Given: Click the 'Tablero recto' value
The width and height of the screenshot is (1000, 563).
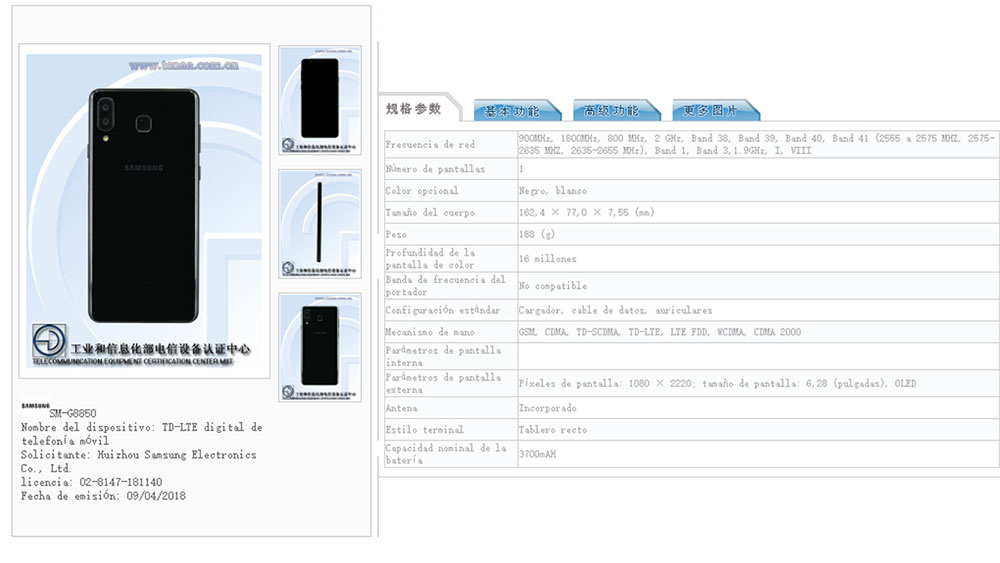Looking at the screenshot, I should click(x=552, y=430).
